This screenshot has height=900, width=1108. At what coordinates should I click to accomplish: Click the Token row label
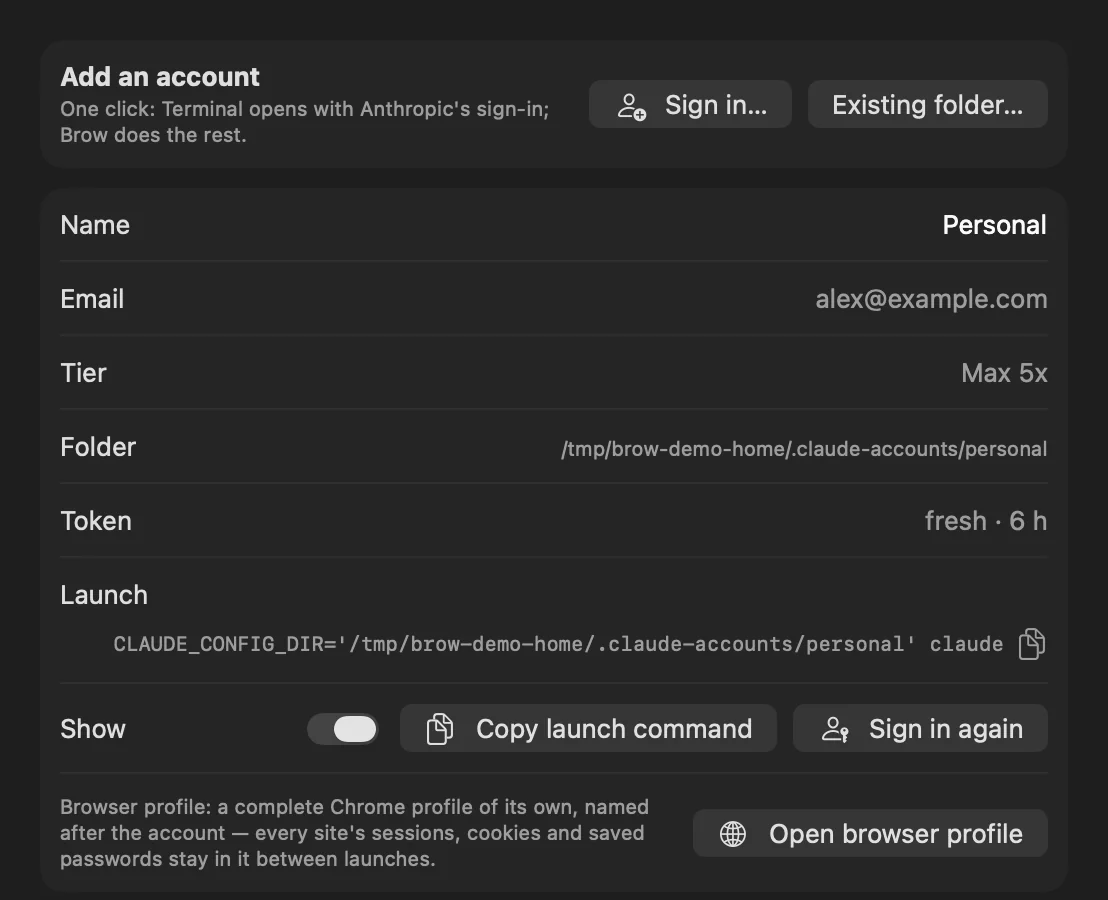[96, 521]
